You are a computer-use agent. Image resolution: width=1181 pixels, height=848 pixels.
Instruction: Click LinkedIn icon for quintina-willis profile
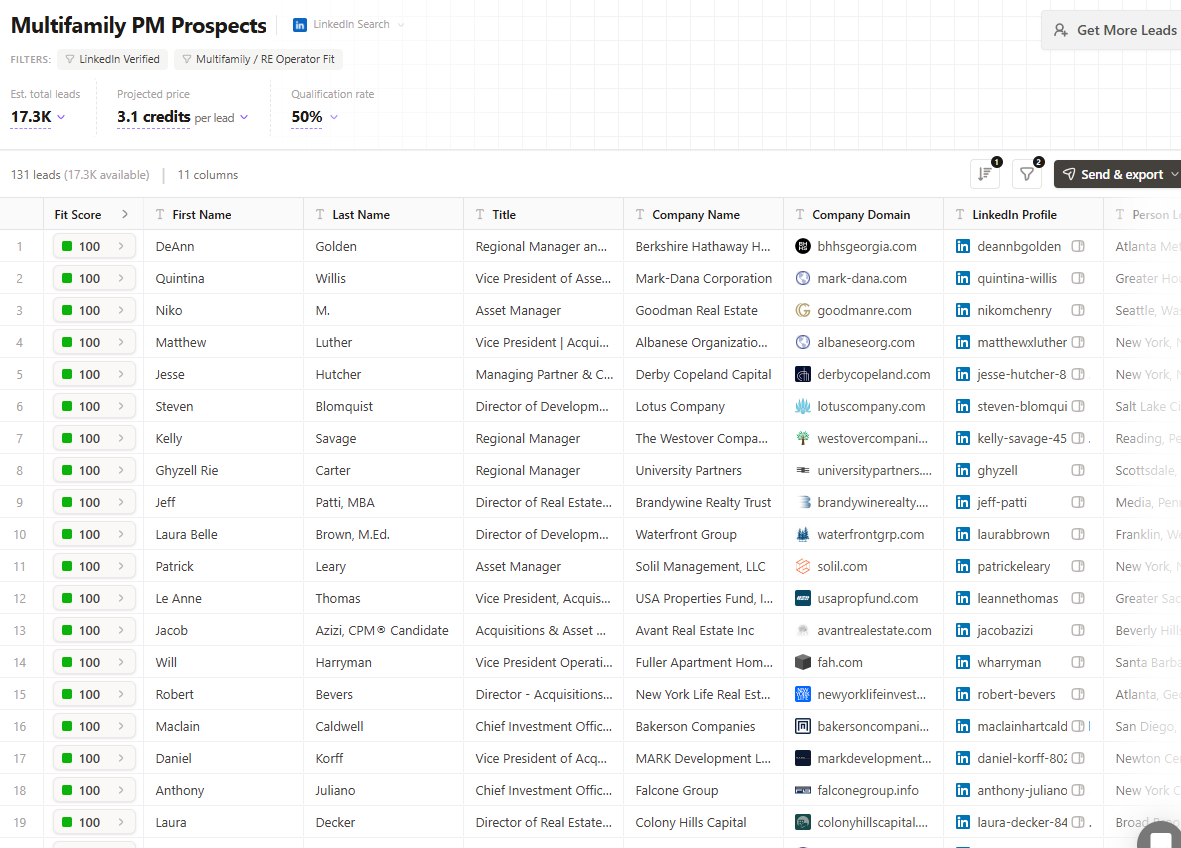pos(963,278)
